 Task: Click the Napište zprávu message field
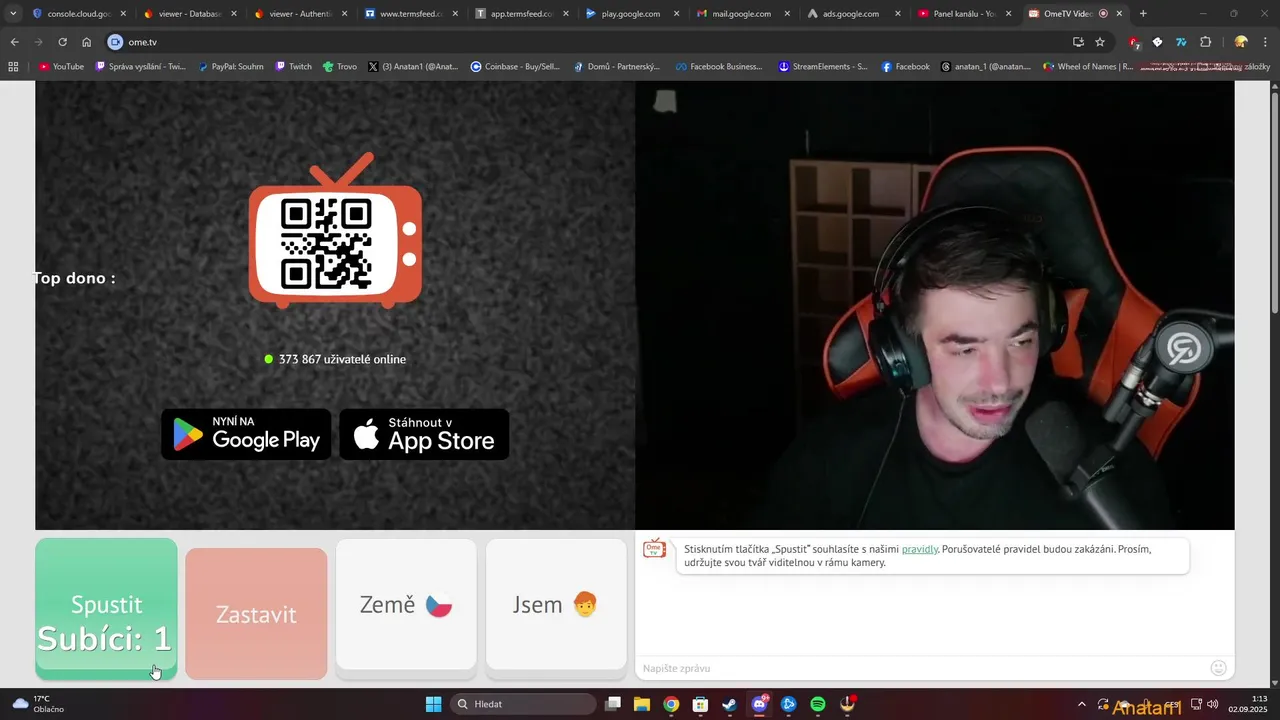click(920, 668)
